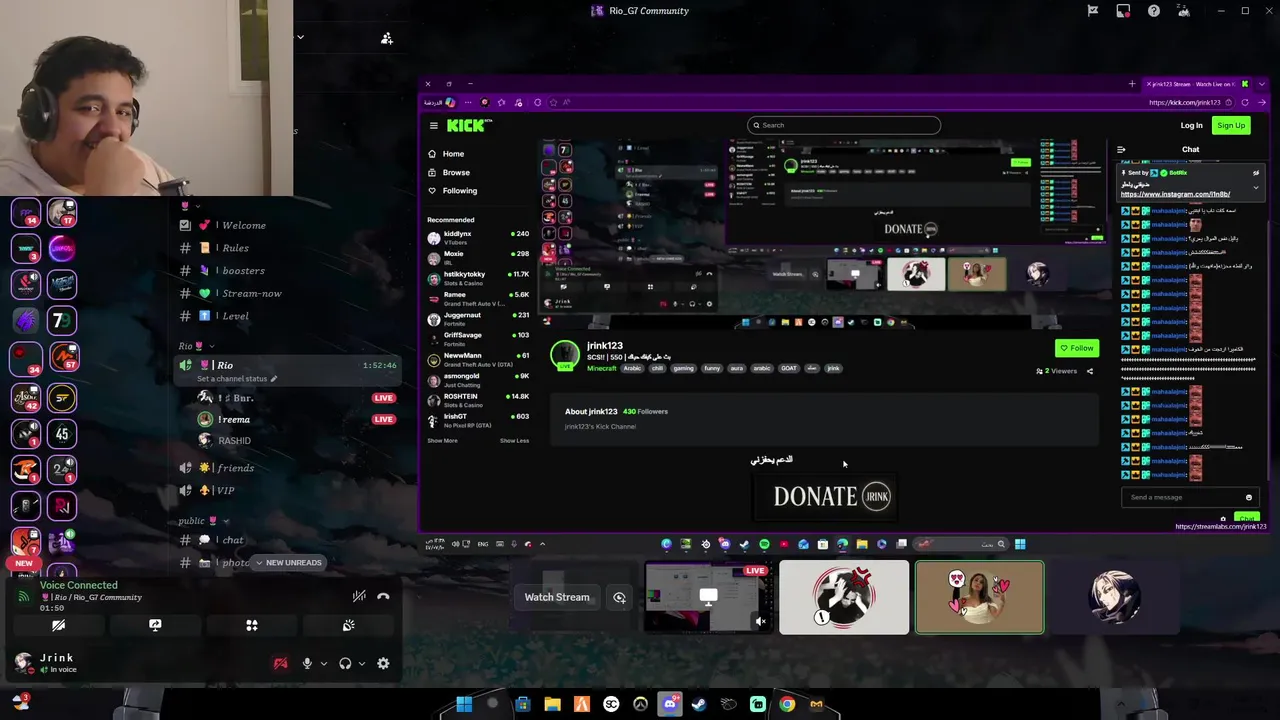1280x720 pixels.
Task: Click green Sign Up button
Action: 1231,125
